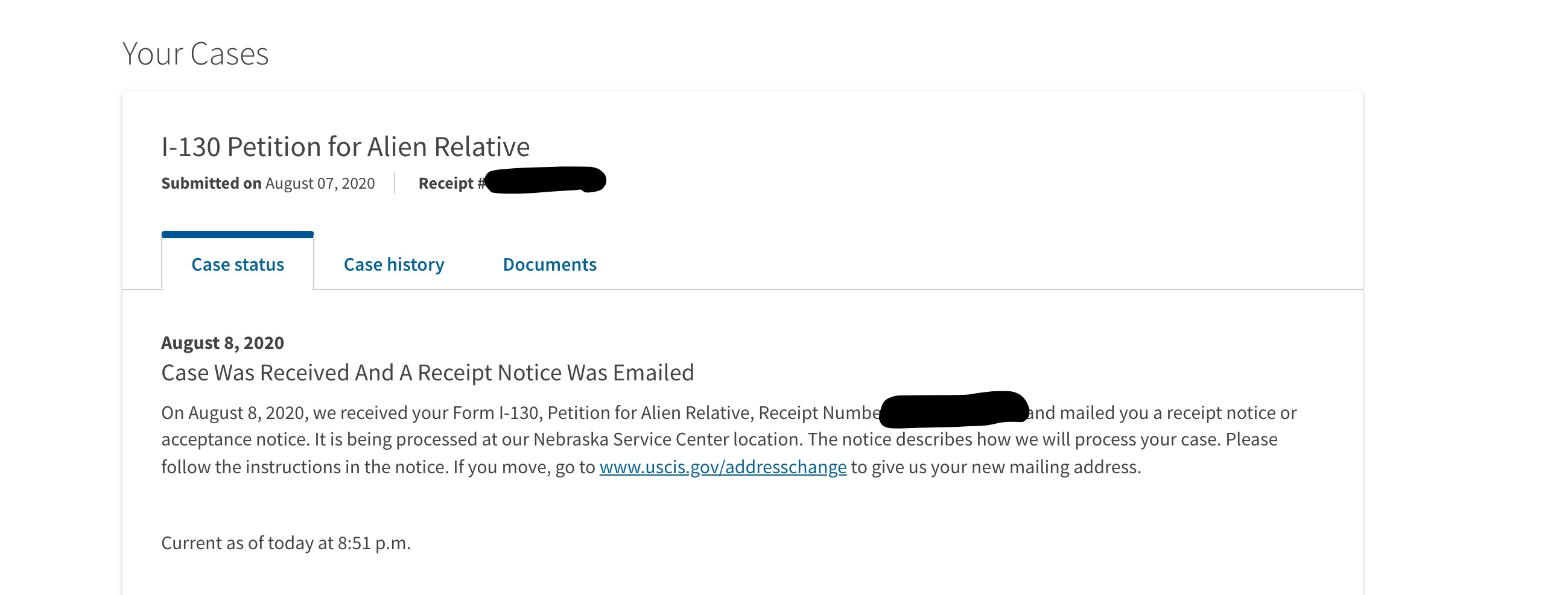Click the blacked-out receipt number in the paragraph
This screenshot has width=1568, height=595.
(954, 409)
